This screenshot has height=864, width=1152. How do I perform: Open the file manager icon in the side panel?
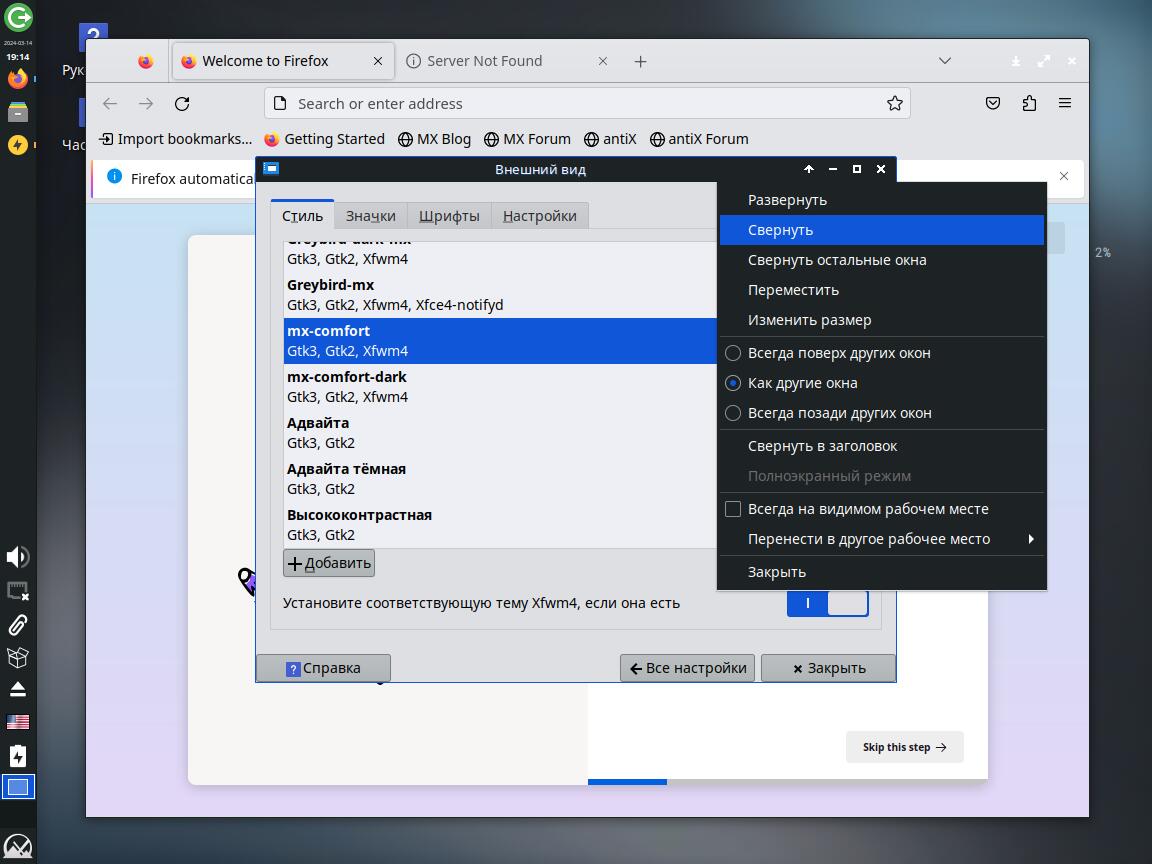18,112
